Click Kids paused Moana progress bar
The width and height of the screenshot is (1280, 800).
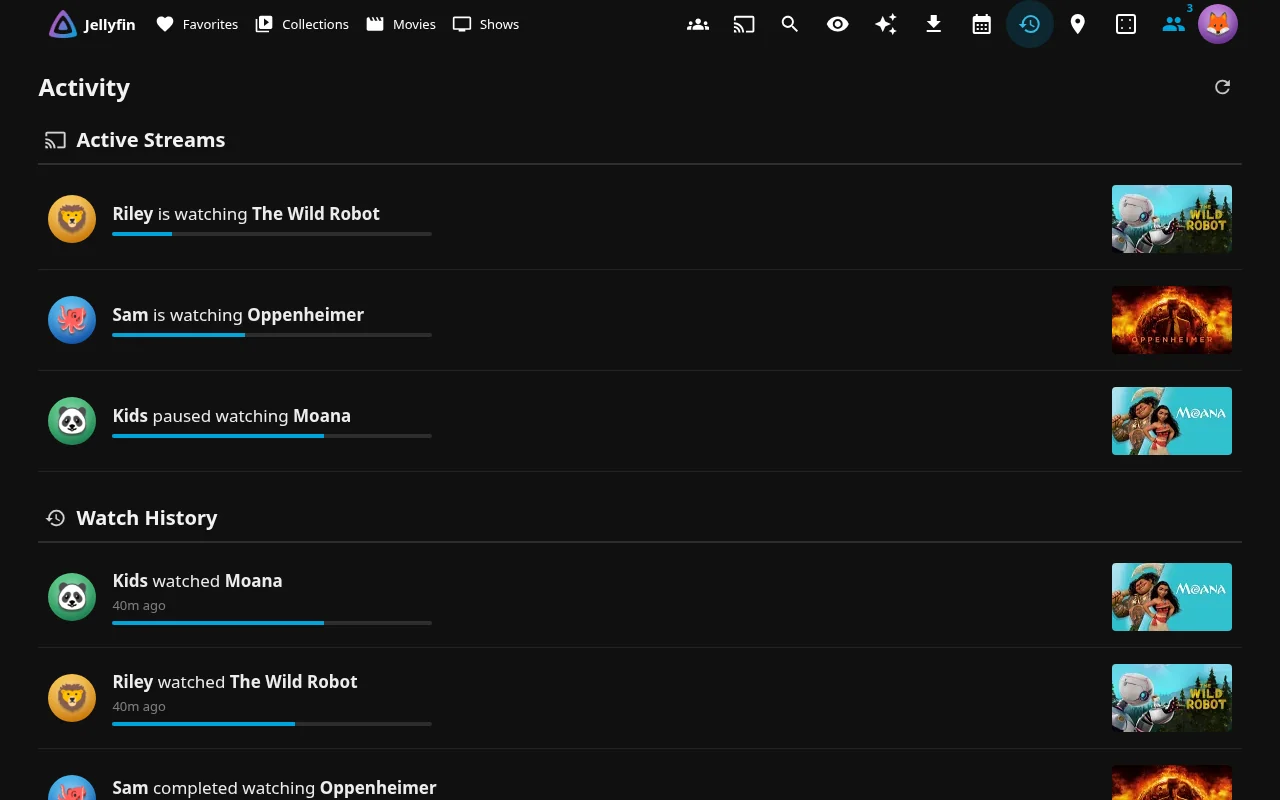(272, 436)
